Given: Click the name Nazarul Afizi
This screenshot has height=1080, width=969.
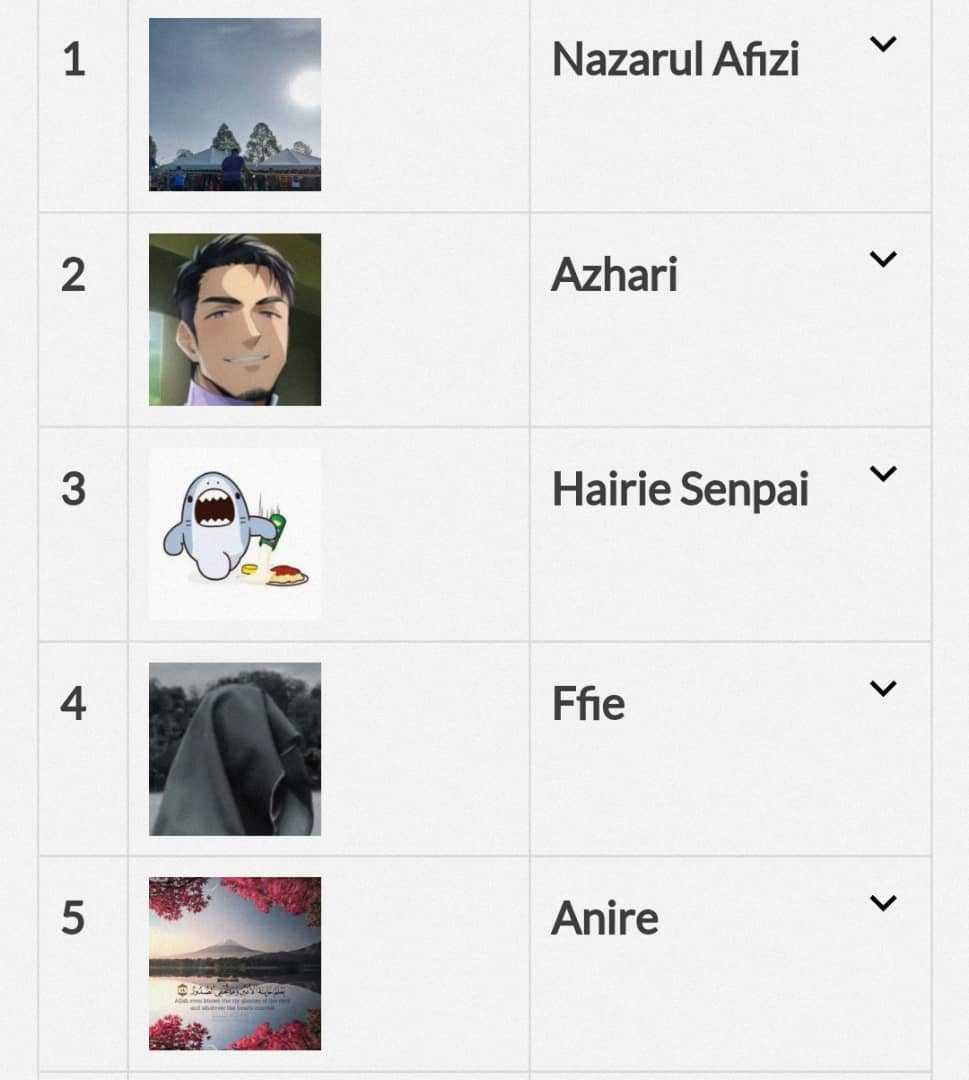Looking at the screenshot, I should (x=676, y=60).
